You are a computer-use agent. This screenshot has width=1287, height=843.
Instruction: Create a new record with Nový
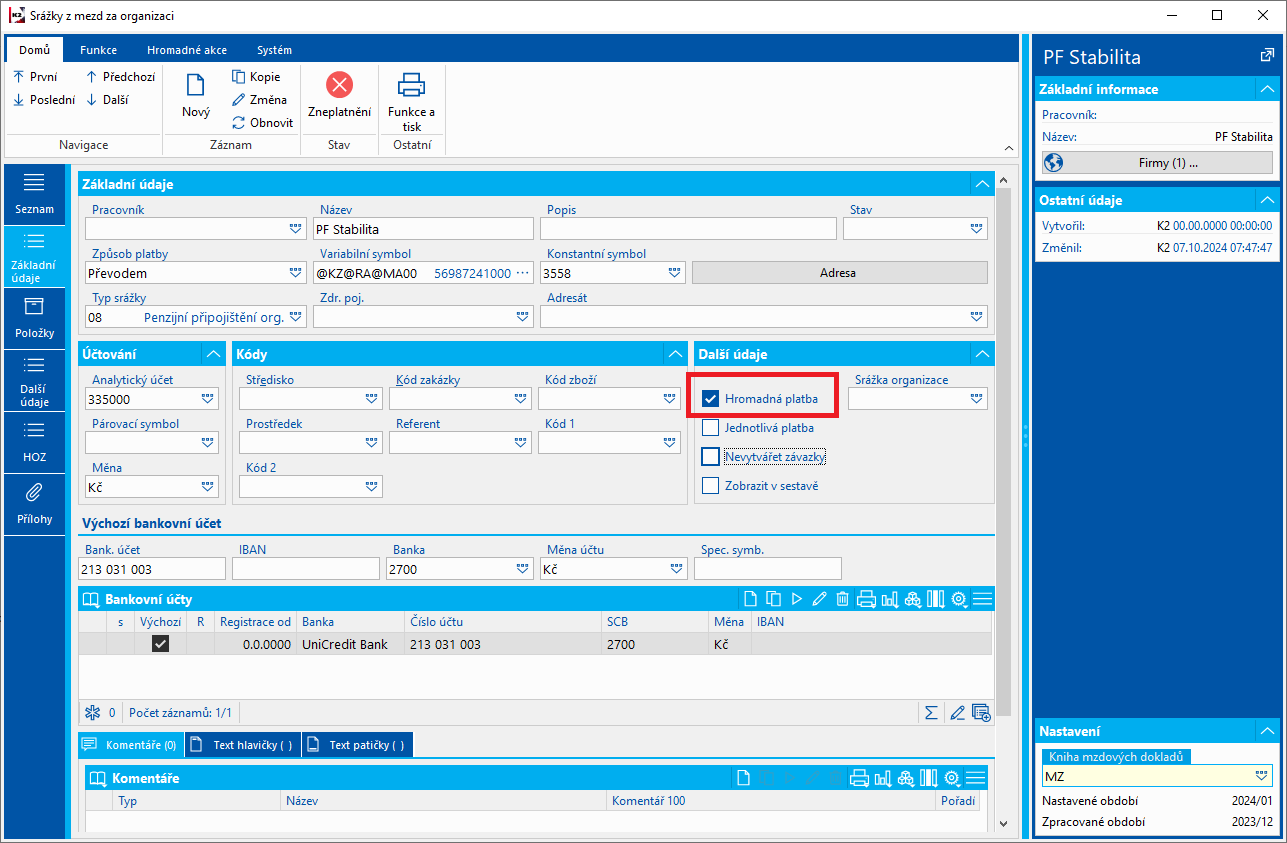(196, 97)
